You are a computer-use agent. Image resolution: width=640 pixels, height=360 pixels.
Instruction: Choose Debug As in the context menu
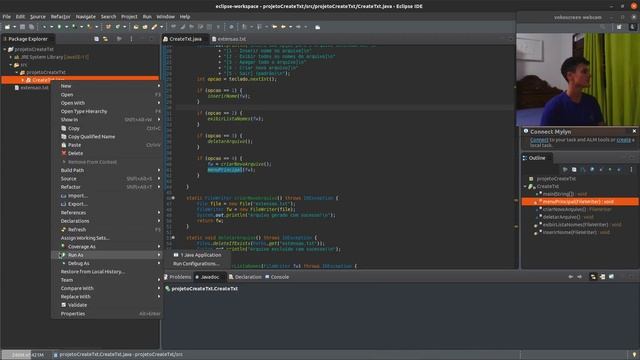coord(107,264)
